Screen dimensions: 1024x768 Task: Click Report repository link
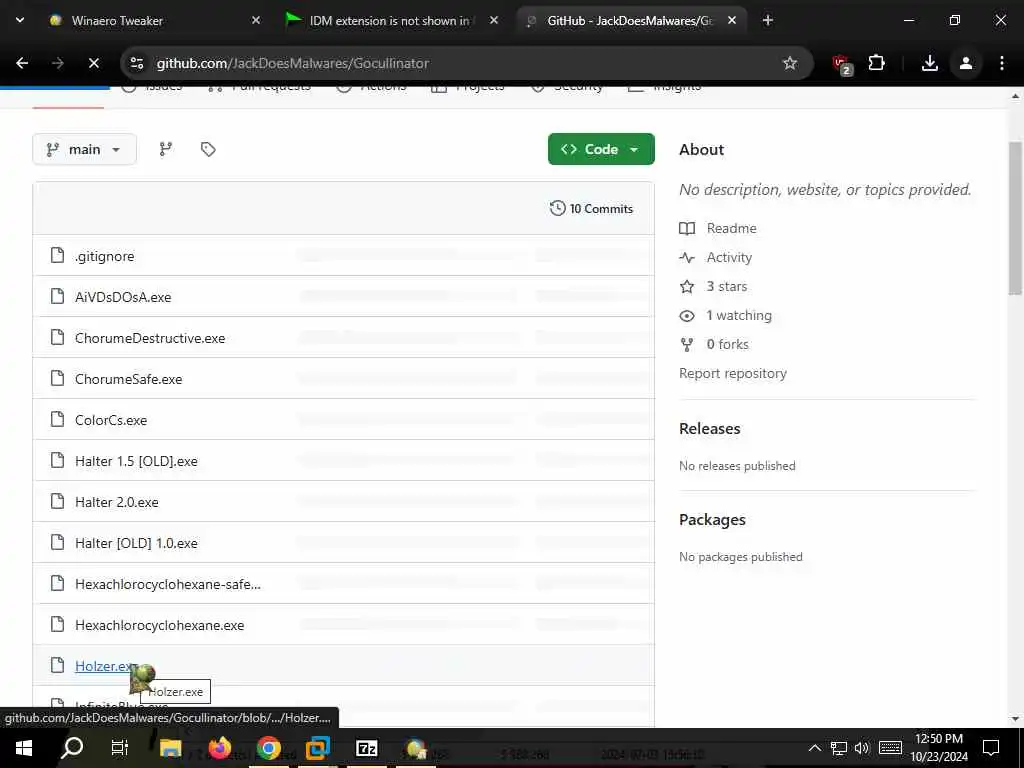point(733,374)
